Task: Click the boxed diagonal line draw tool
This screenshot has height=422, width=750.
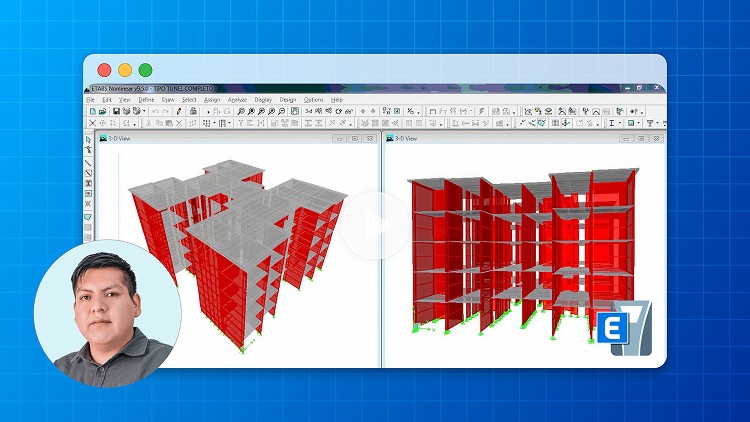Action: pyautogui.click(x=88, y=173)
